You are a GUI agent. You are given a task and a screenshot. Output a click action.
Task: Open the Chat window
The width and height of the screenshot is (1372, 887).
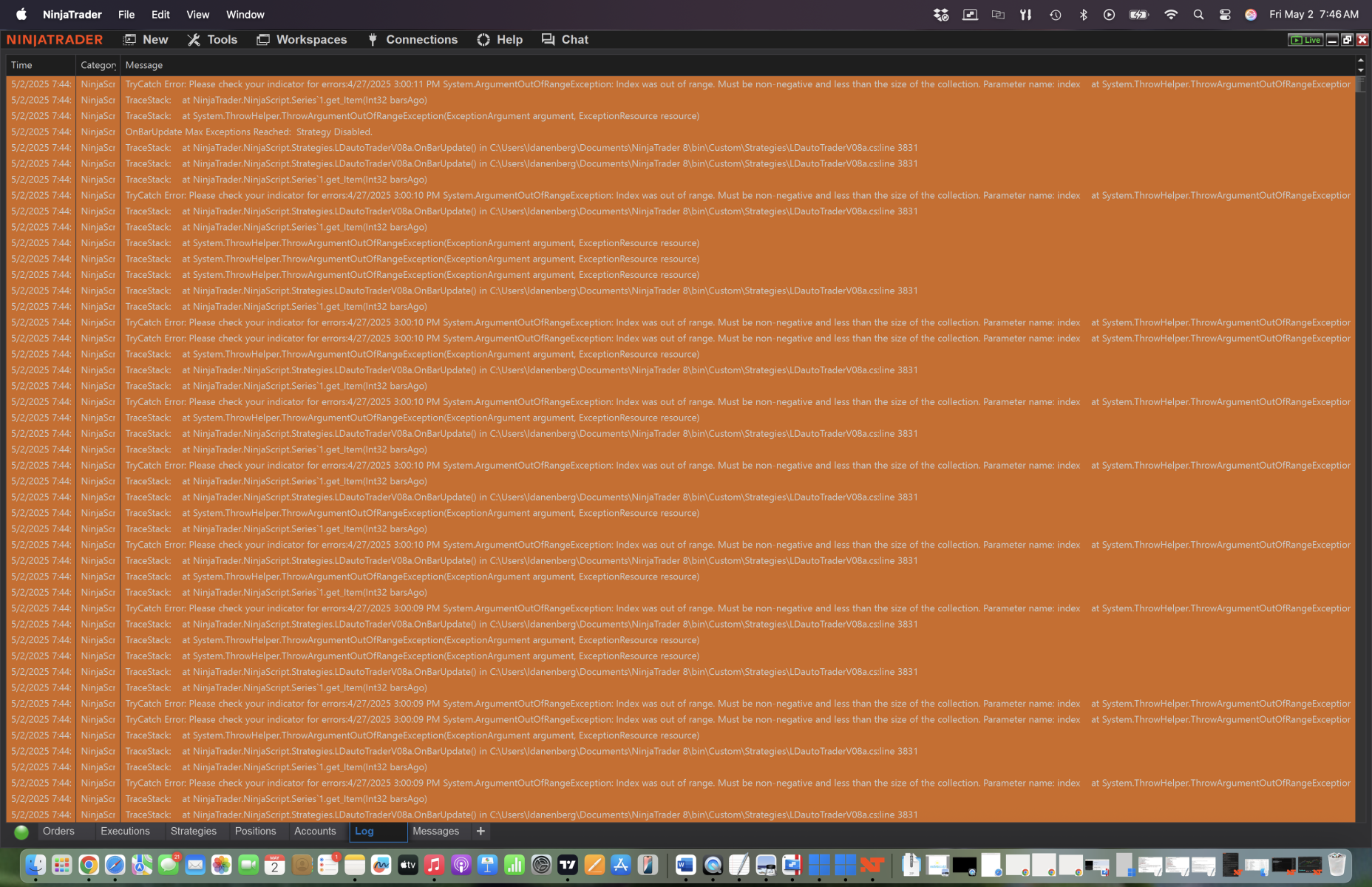click(x=565, y=40)
